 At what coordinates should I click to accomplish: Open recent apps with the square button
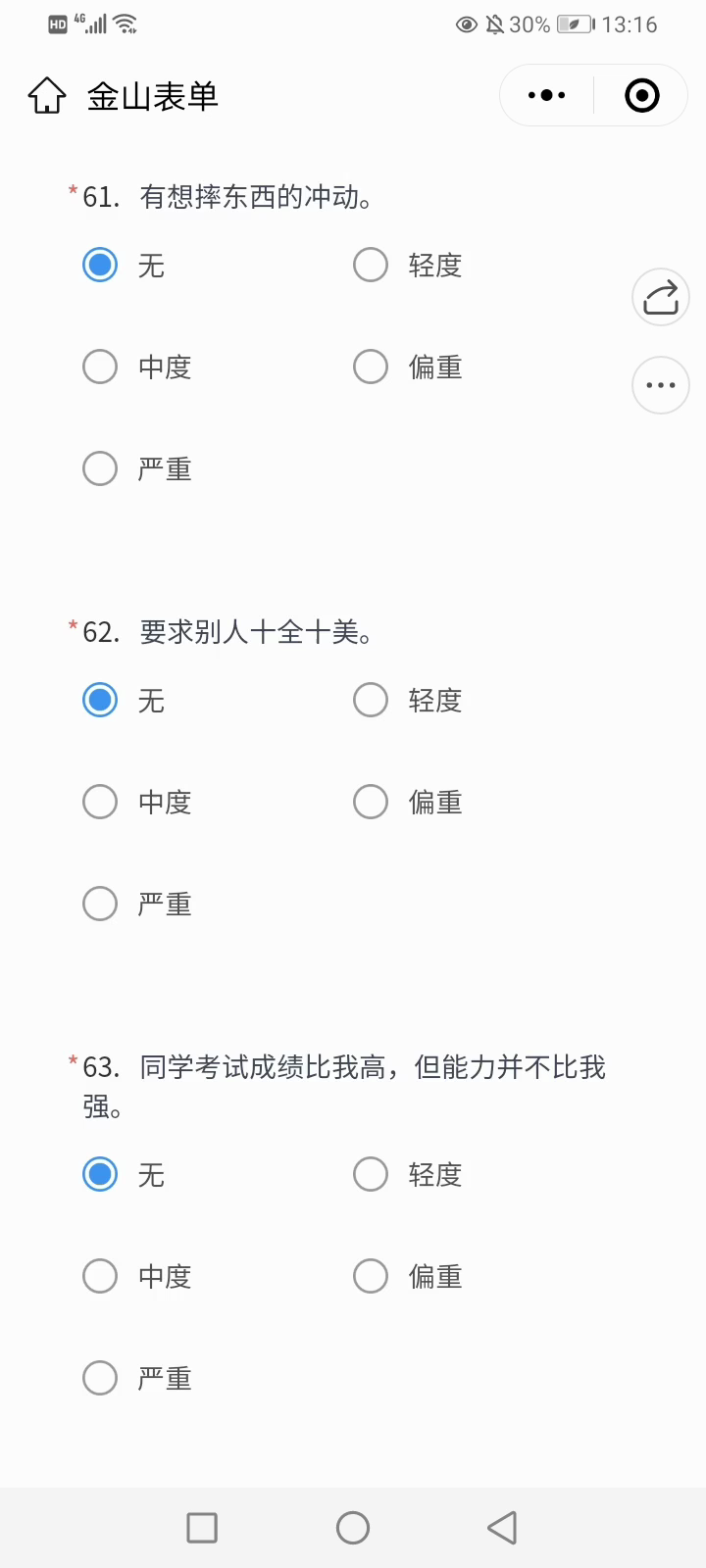(x=202, y=1527)
